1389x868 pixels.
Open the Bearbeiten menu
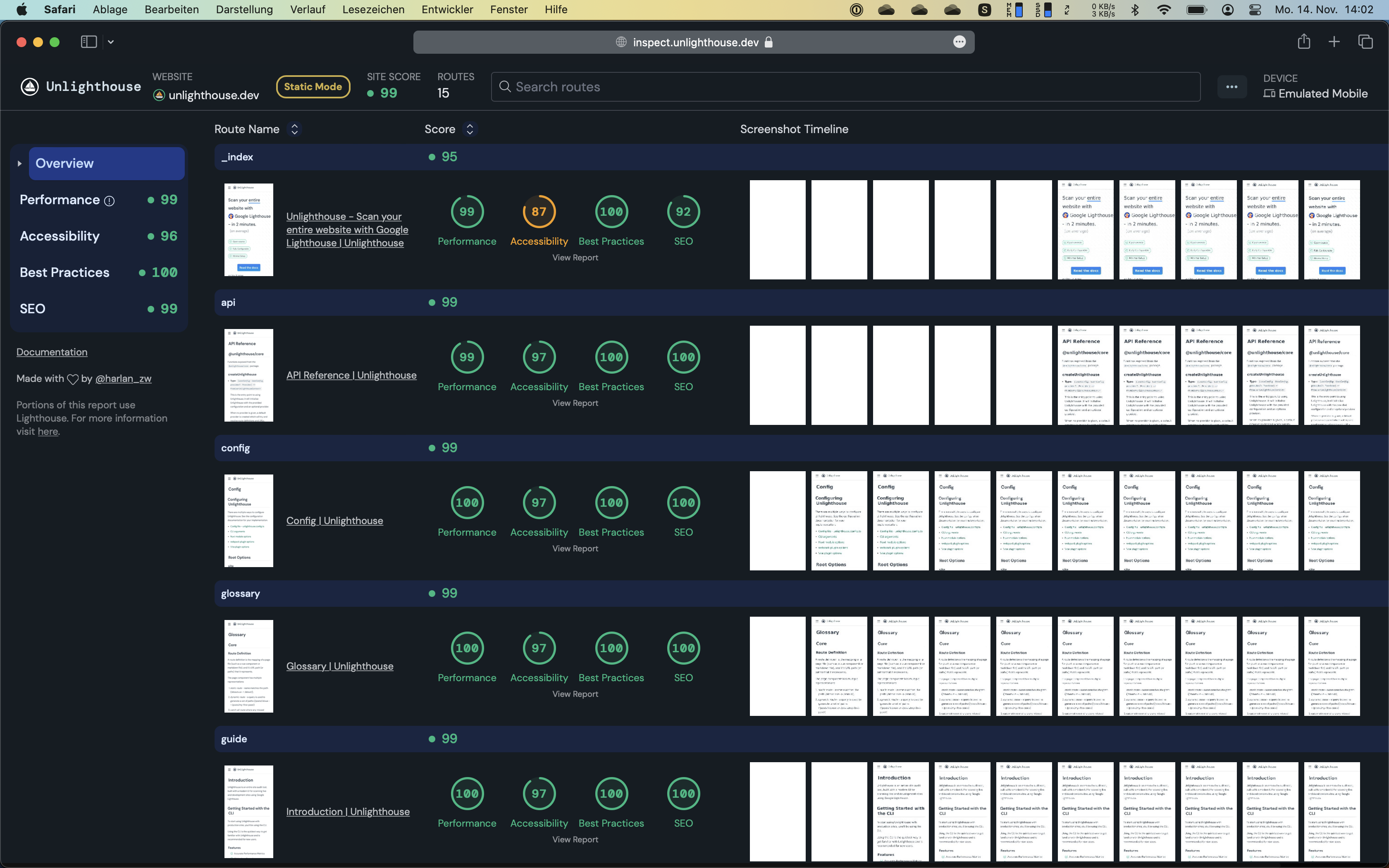pos(172,10)
